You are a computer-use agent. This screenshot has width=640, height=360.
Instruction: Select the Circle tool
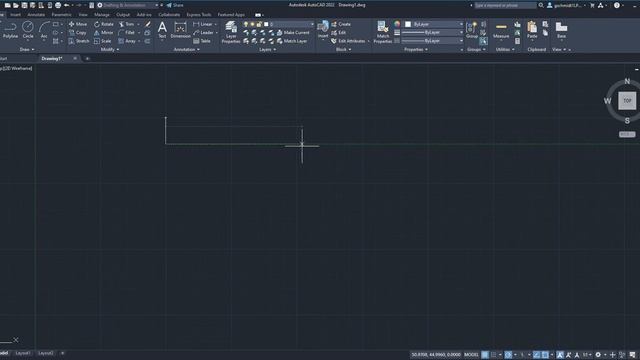(28, 30)
